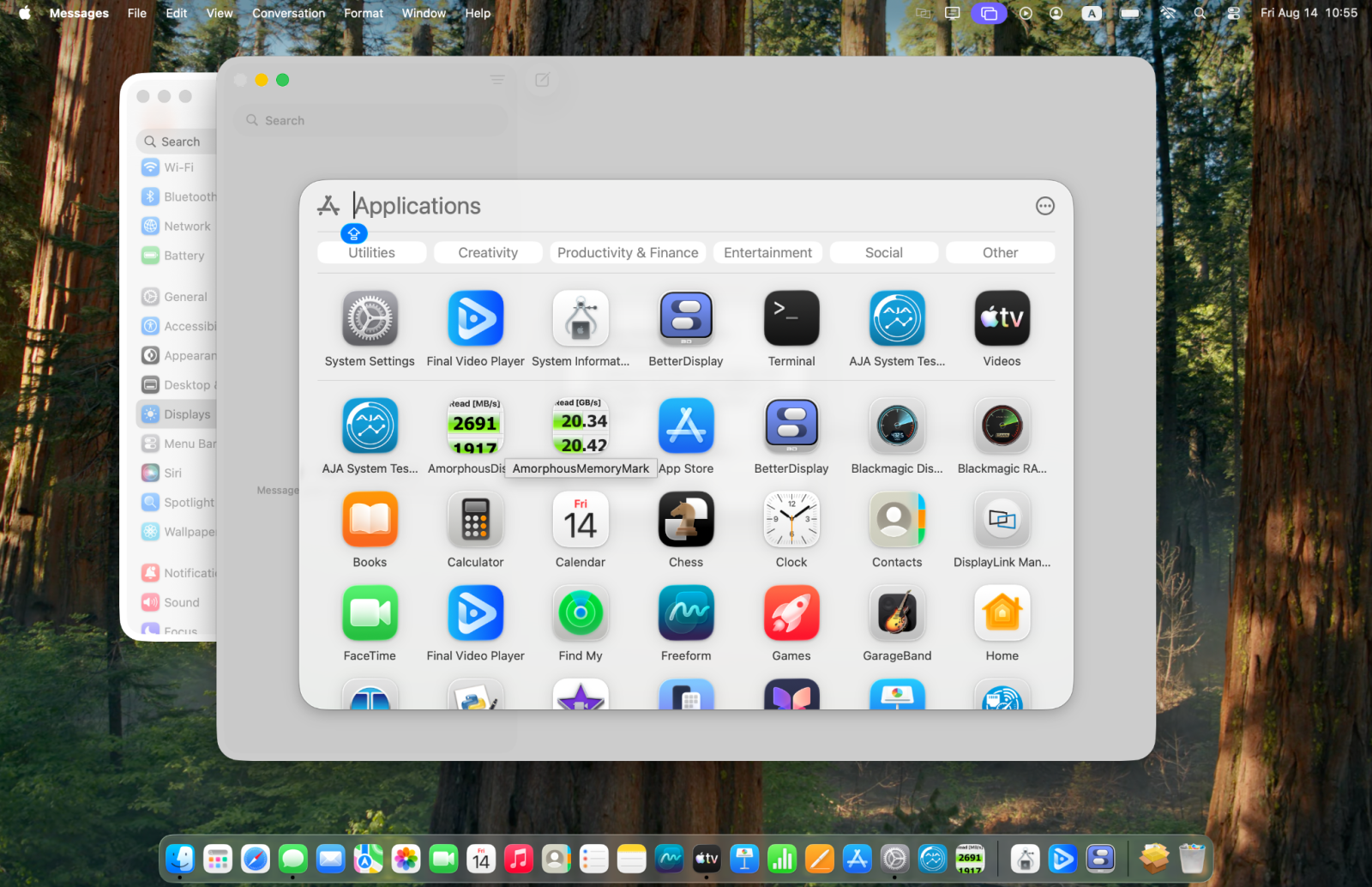Screen dimensions: 1372x887
Task: Click the Spotlight magnifier in the menu bar
Action: (x=1200, y=13)
